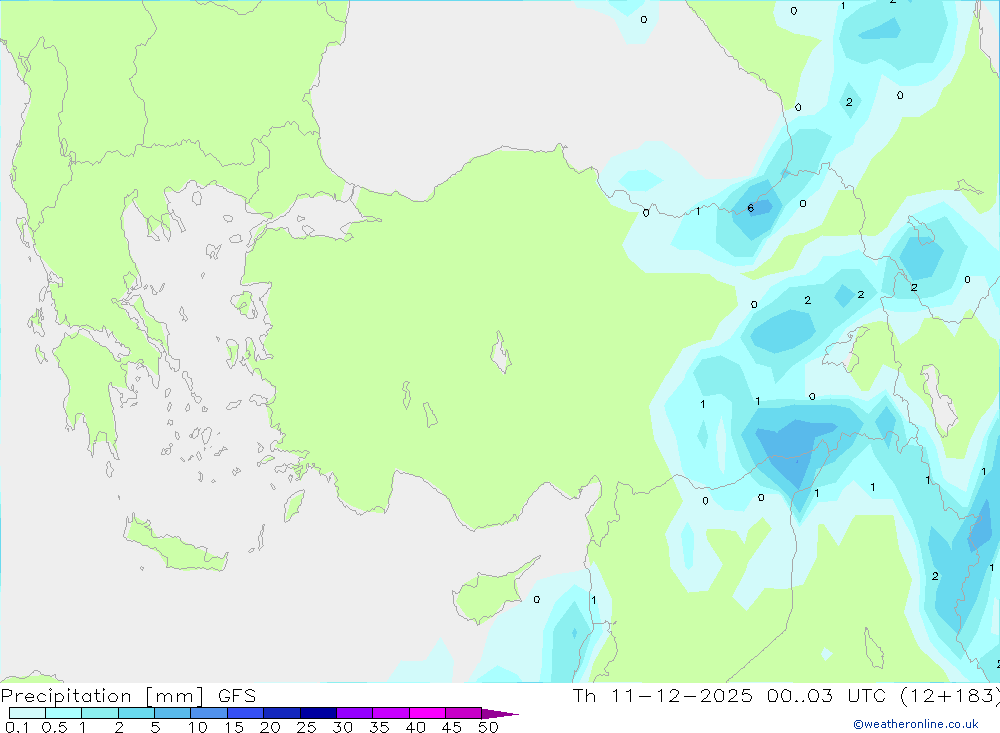Click the '35' legend scale label

tap(379, 727)
